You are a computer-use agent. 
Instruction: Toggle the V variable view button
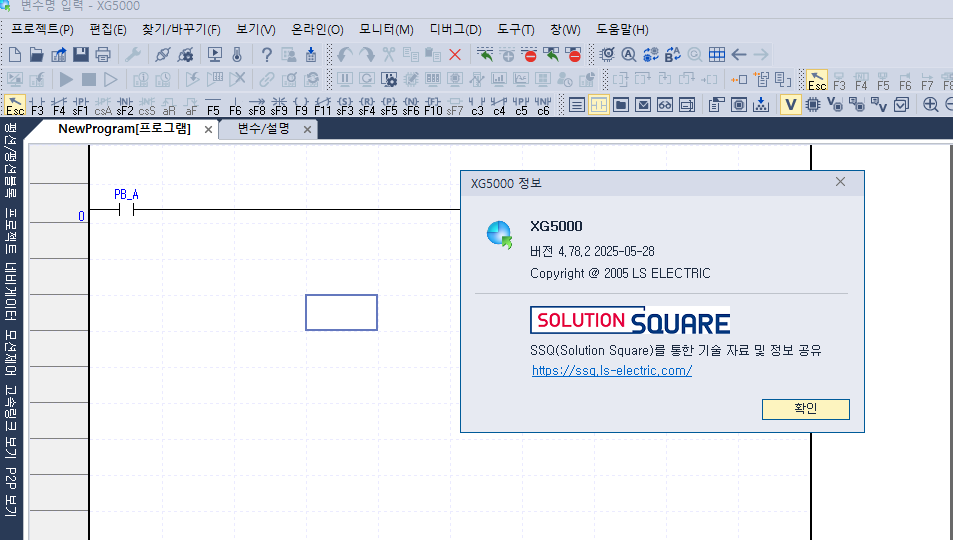point(790,105)
